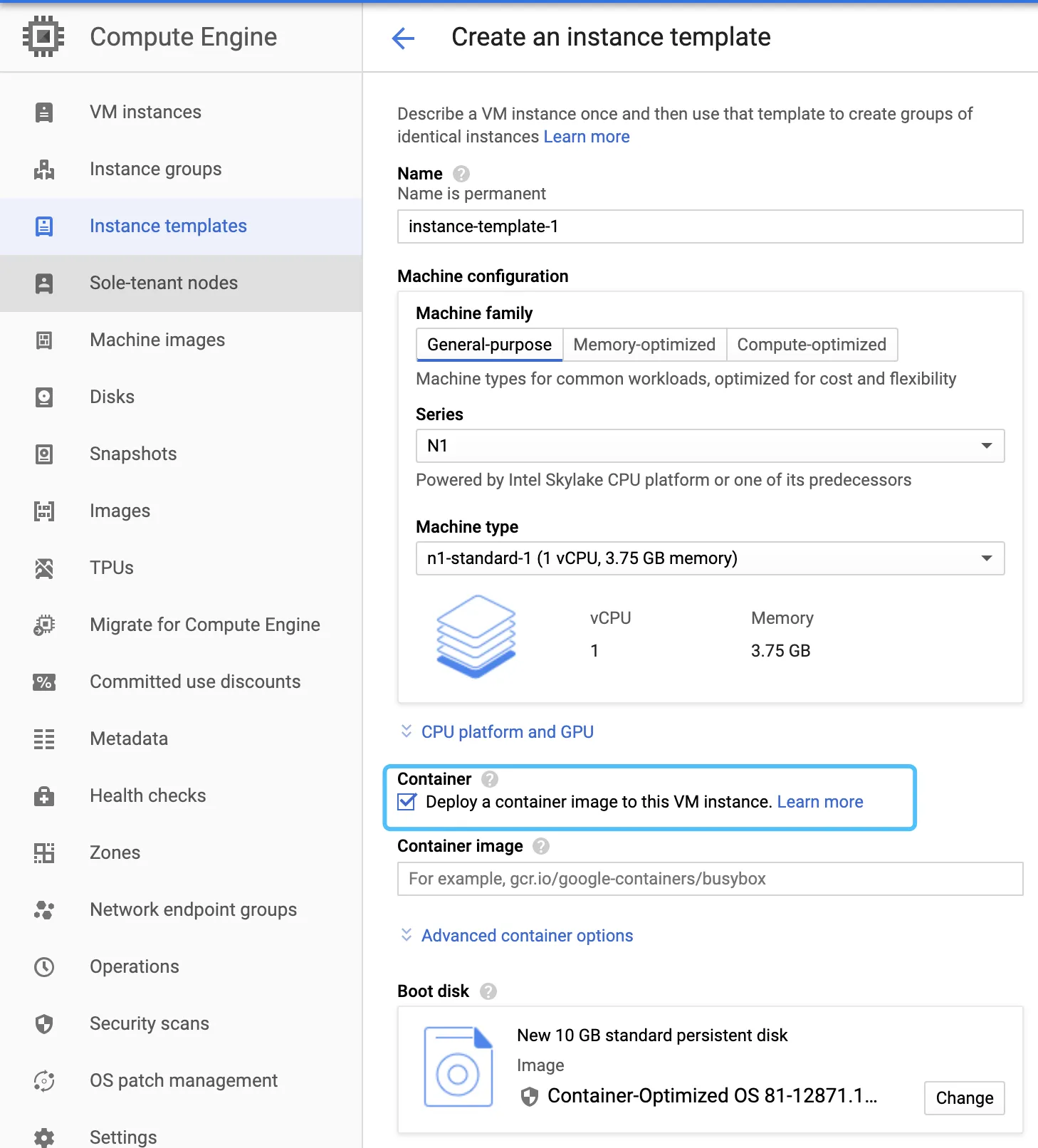Open Instance groups in the sidebar

[155, 169]
